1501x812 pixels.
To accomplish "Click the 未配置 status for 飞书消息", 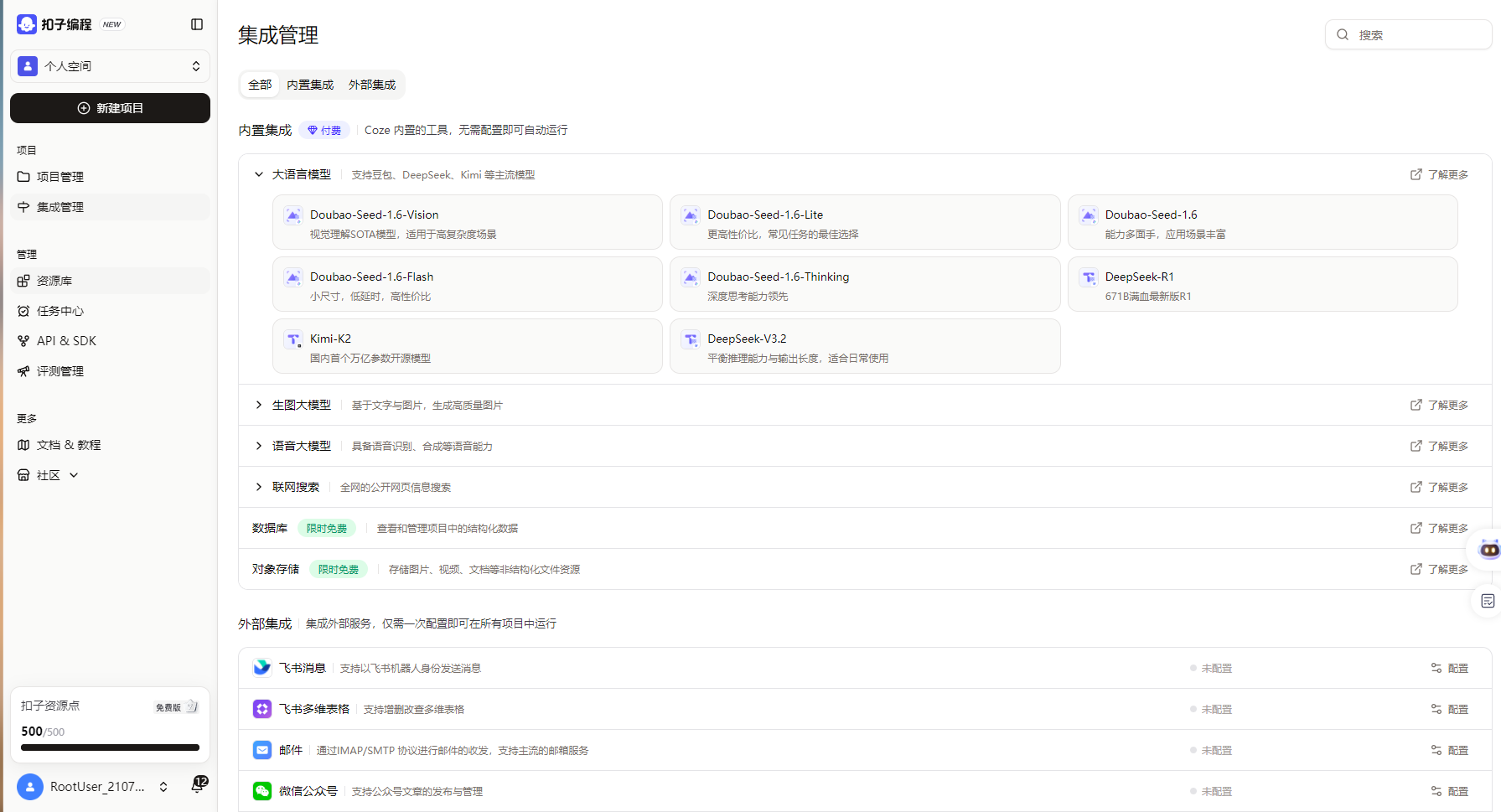I will click(x=1211, y=668).
